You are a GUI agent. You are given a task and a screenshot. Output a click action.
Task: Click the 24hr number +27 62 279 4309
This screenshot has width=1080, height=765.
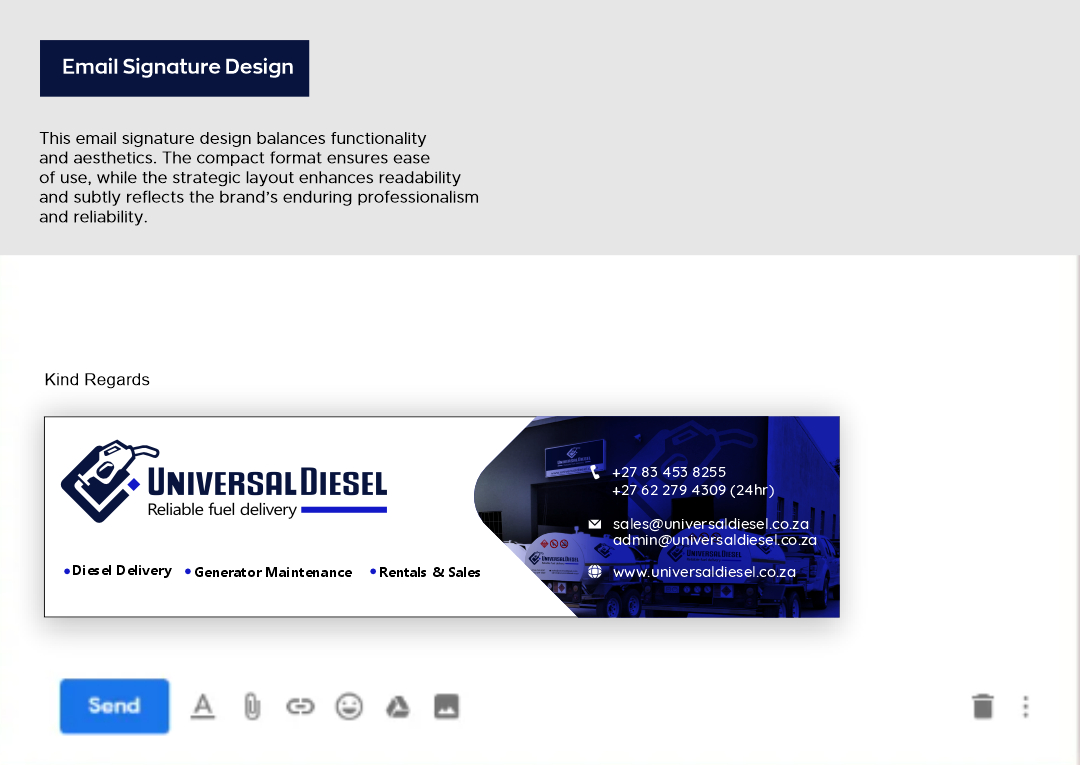tap(692, 490)
